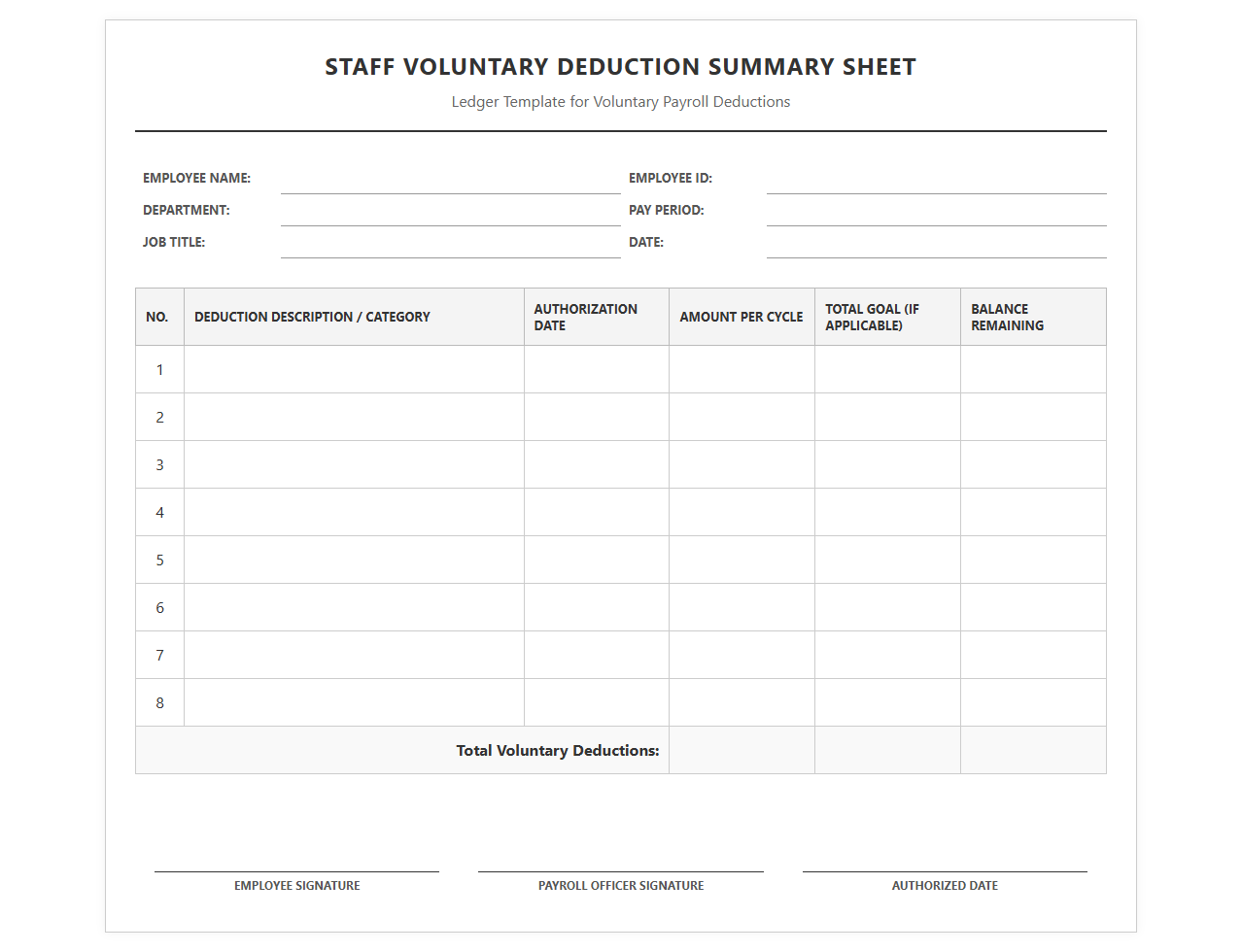Click the 'EMPLOYEE NAME:' label
The width and height of the screenshot is (1242, 952).
click(x=196, y=178)
